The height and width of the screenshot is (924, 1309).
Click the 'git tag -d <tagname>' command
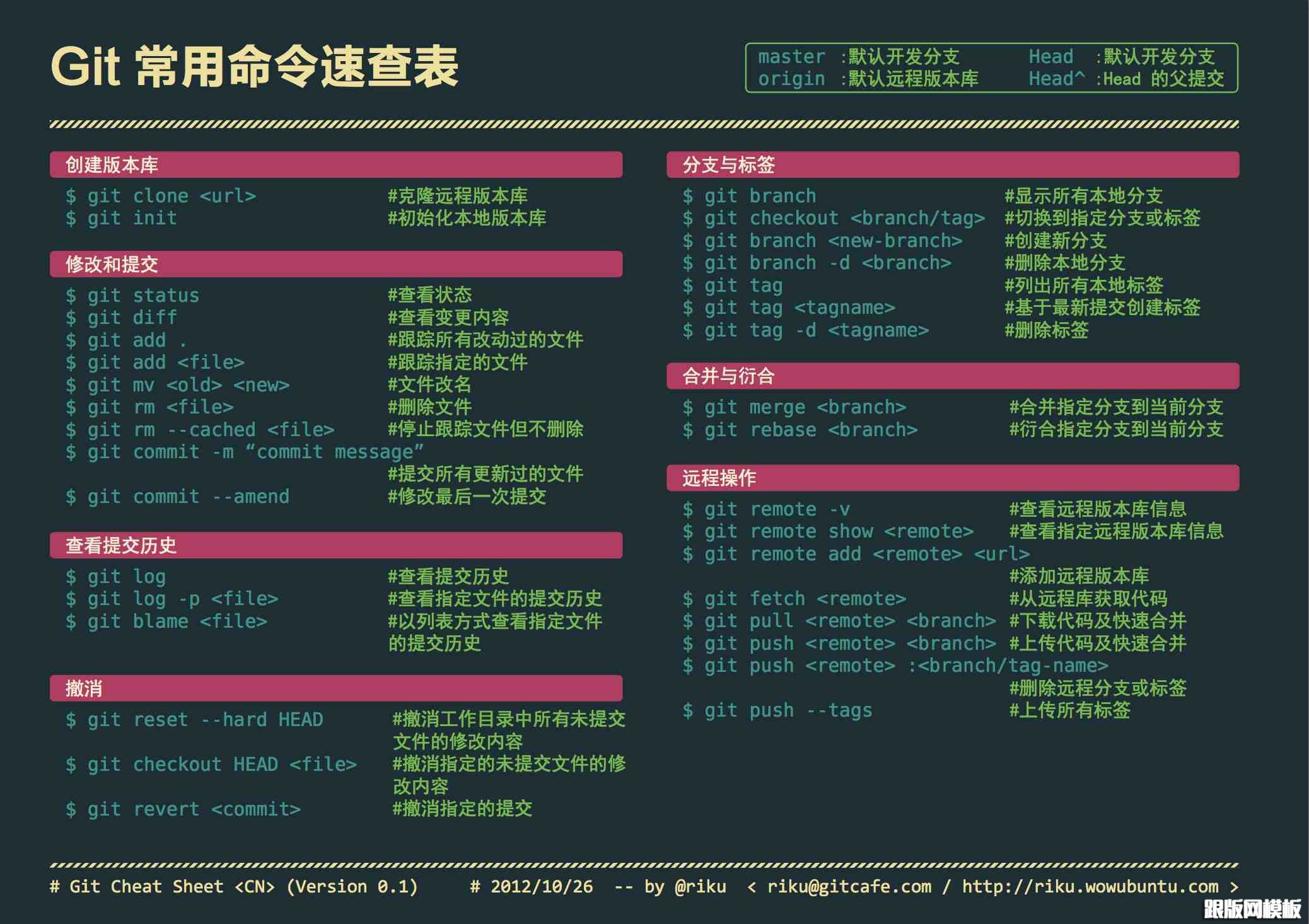click(x=805, y=330)
